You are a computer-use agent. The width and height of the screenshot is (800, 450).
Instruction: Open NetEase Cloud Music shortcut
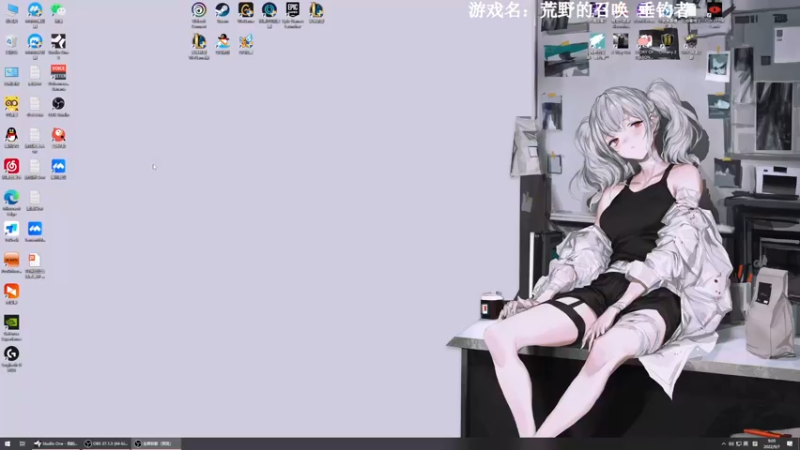(12, 168)
